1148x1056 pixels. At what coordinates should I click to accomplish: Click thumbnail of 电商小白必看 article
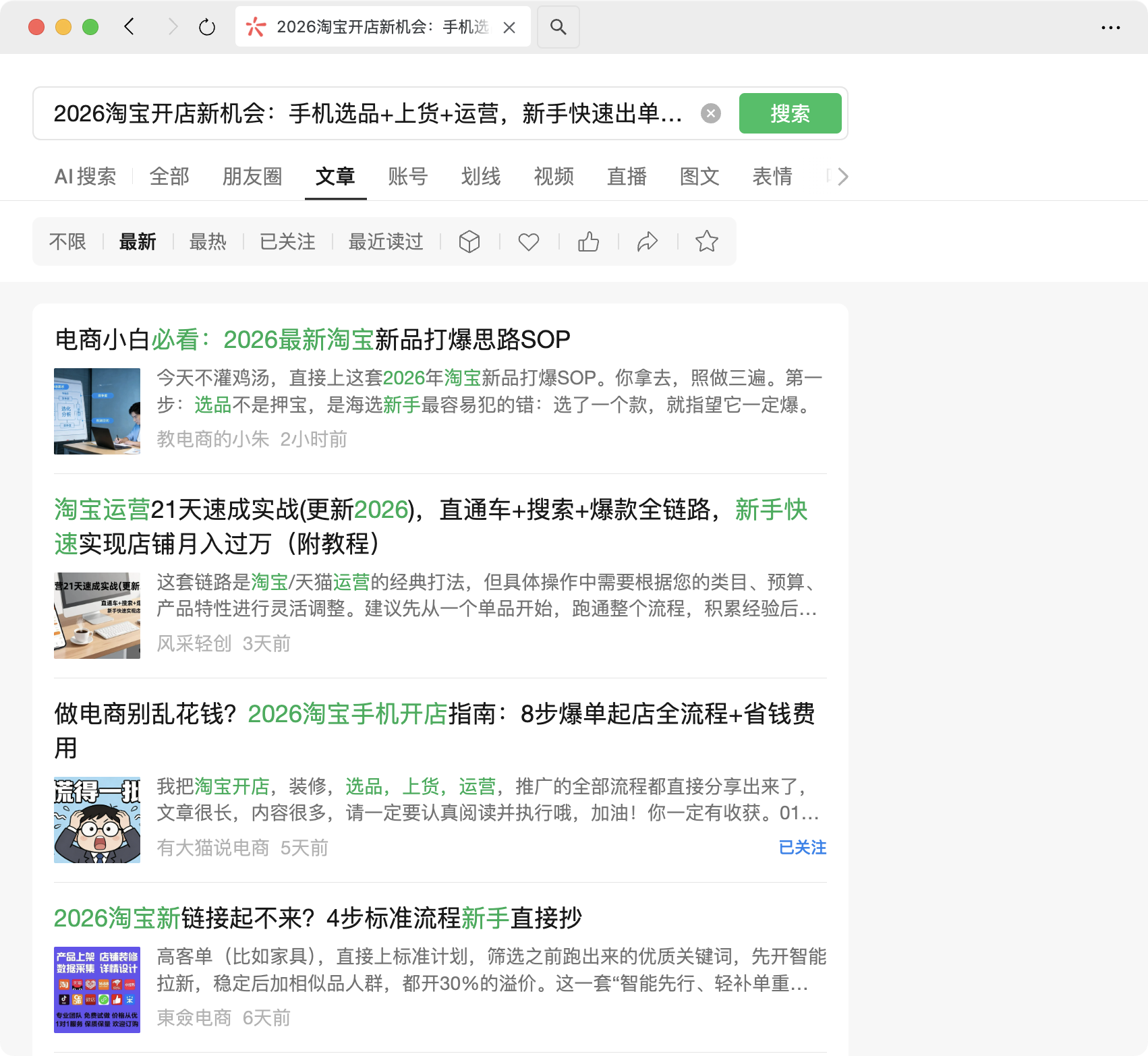(x=97, y=411)
